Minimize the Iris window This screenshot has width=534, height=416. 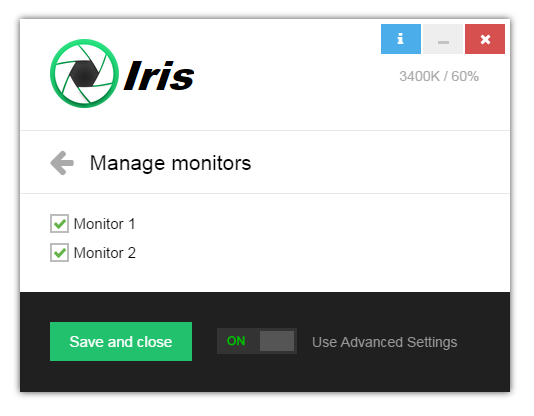443,39
